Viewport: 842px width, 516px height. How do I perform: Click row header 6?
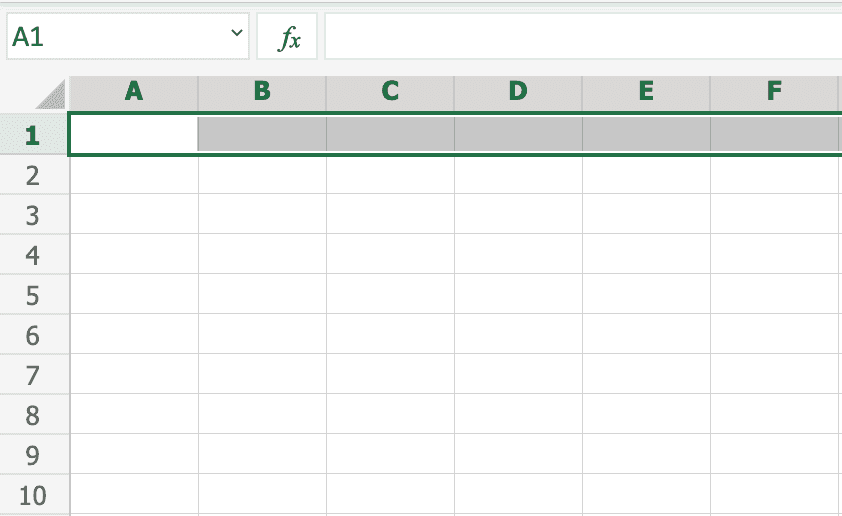point(33,335)
